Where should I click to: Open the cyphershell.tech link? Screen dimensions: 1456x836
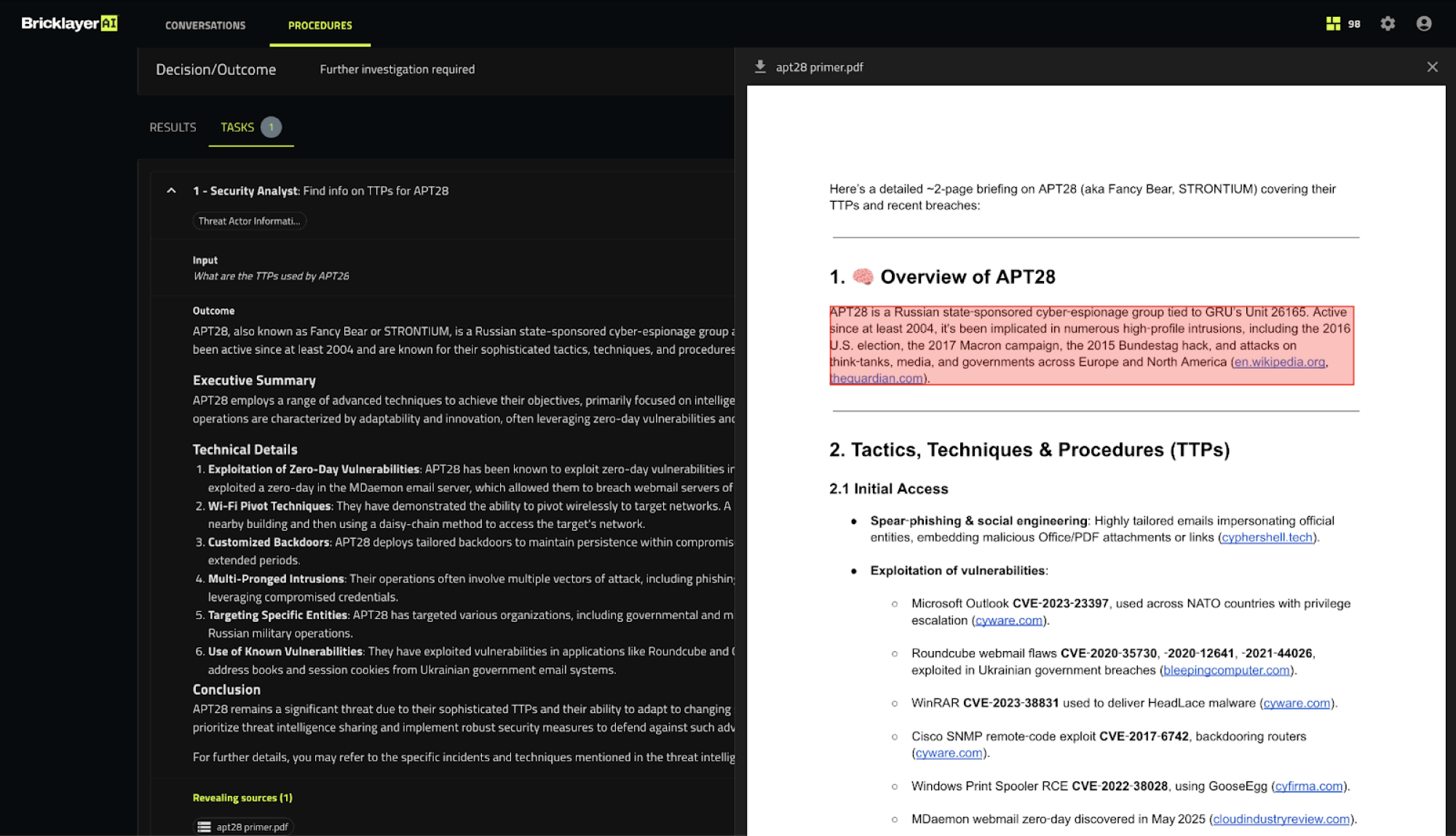coord(1267,537)
